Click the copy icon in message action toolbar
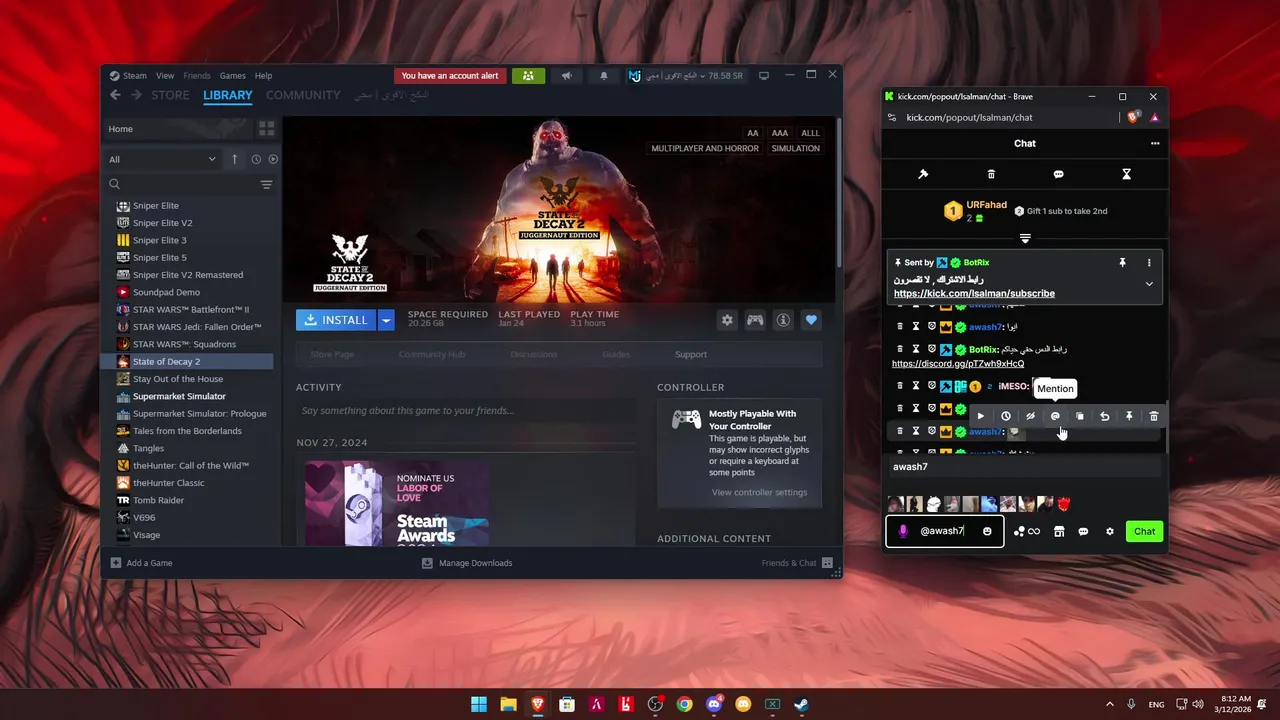The height and width of the screenshot is (720, 1280). (1080, 416)
